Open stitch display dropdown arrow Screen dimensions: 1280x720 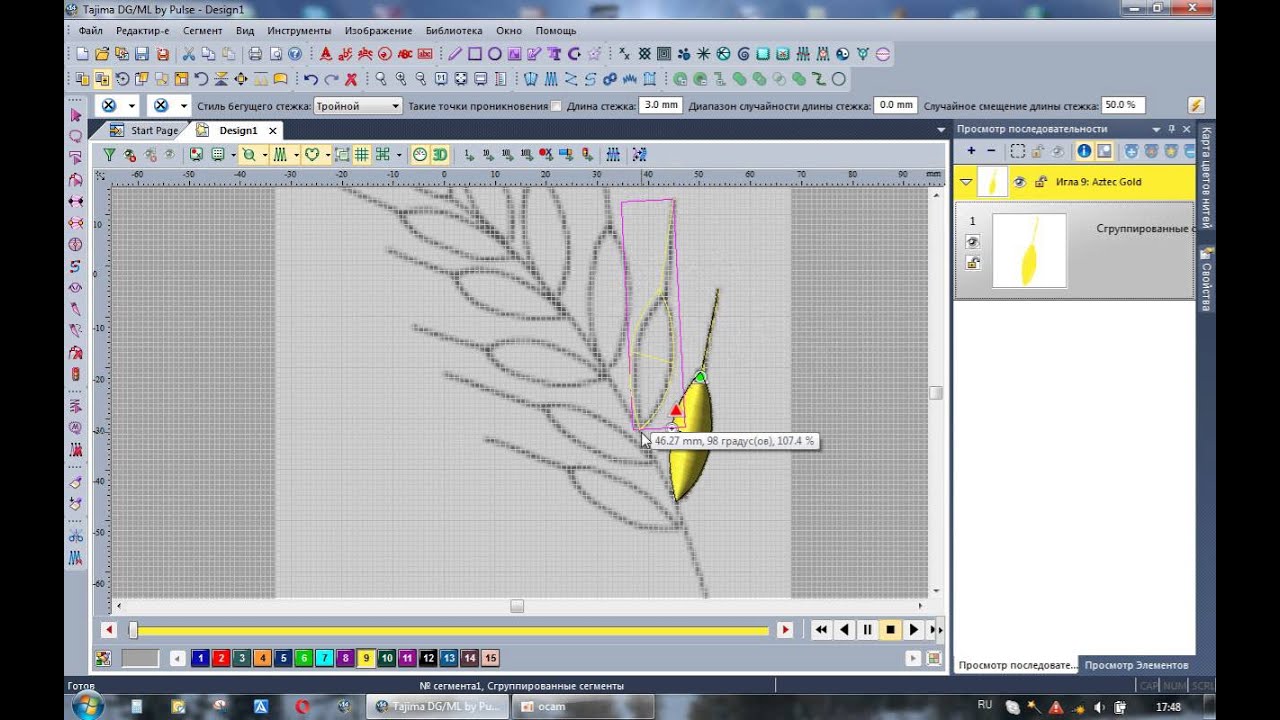click(x=296, y=155)
